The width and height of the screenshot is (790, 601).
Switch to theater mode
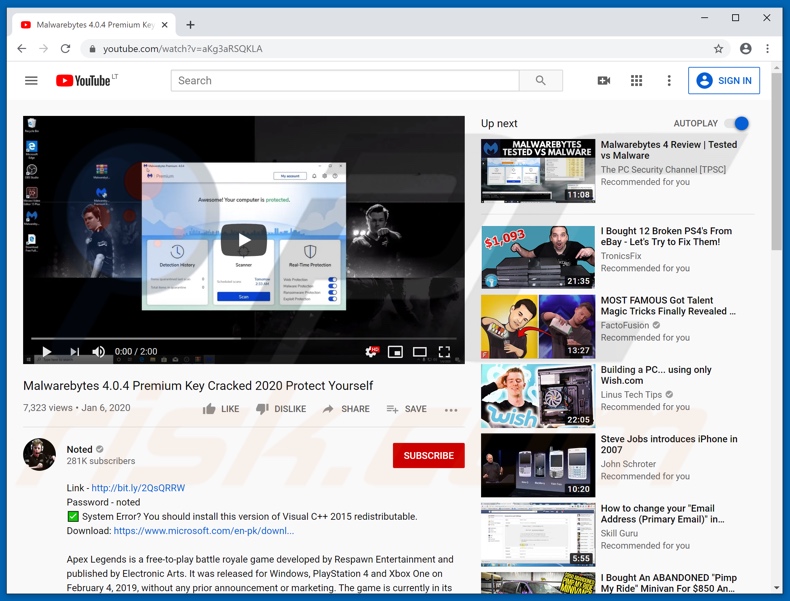[420, 352]
